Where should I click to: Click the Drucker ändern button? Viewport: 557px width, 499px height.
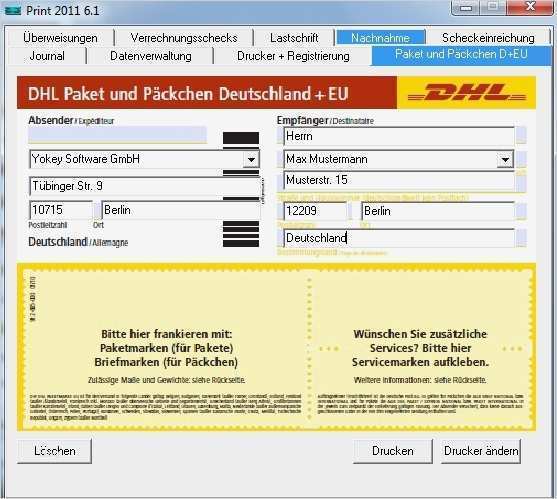[481, 451]
